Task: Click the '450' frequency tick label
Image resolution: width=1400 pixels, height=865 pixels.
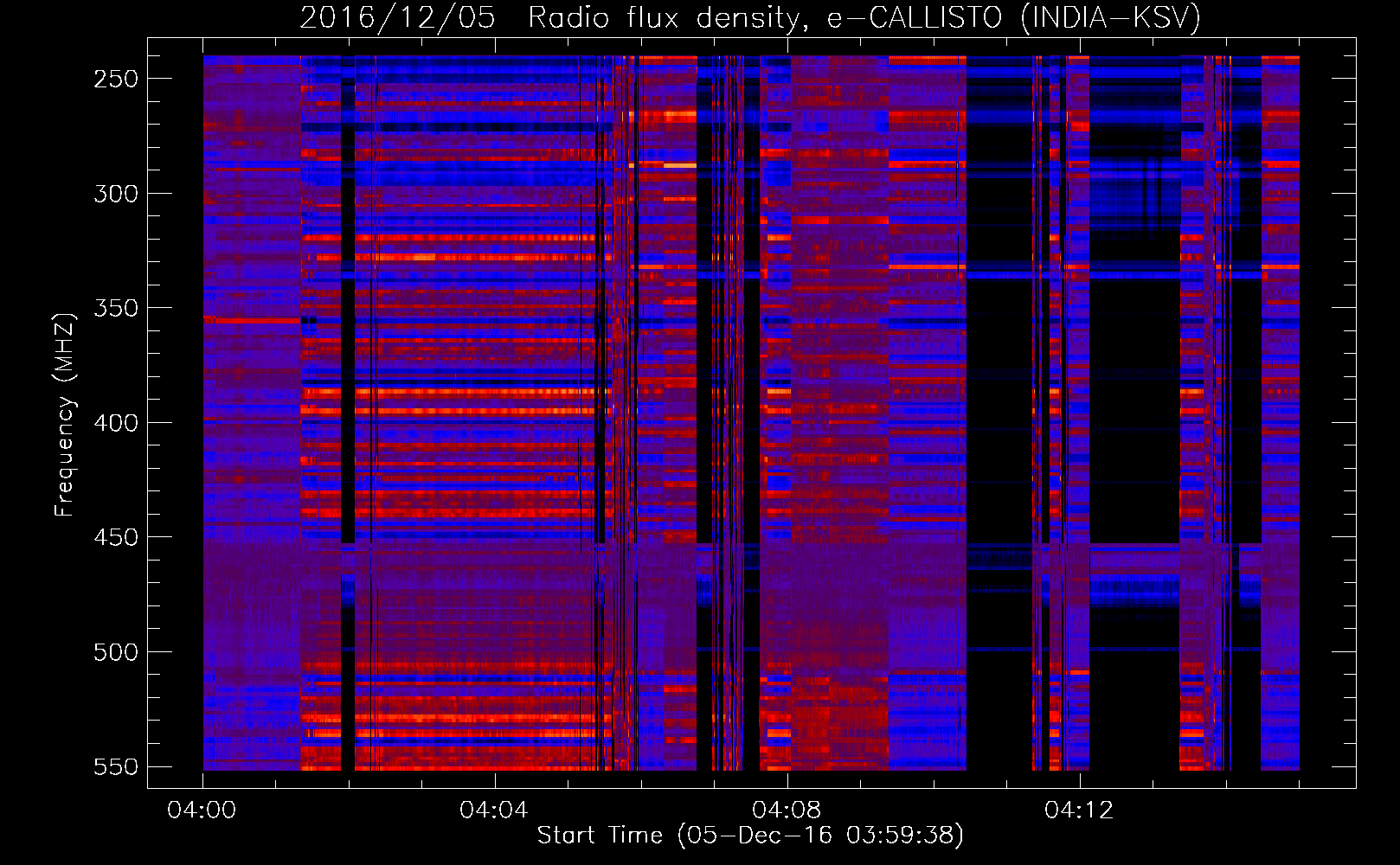Action: pos(116,537)
